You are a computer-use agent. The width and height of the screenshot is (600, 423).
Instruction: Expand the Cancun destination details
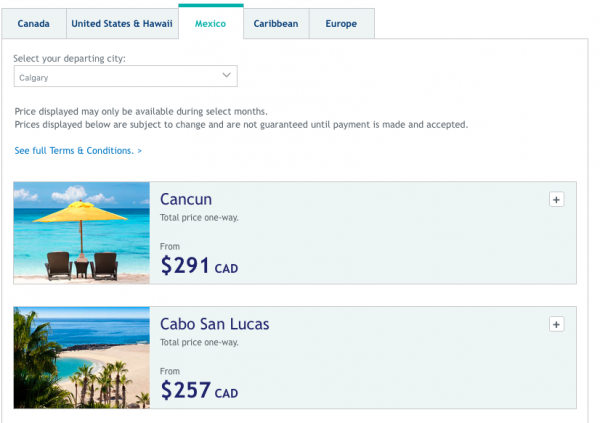(557, 199)
